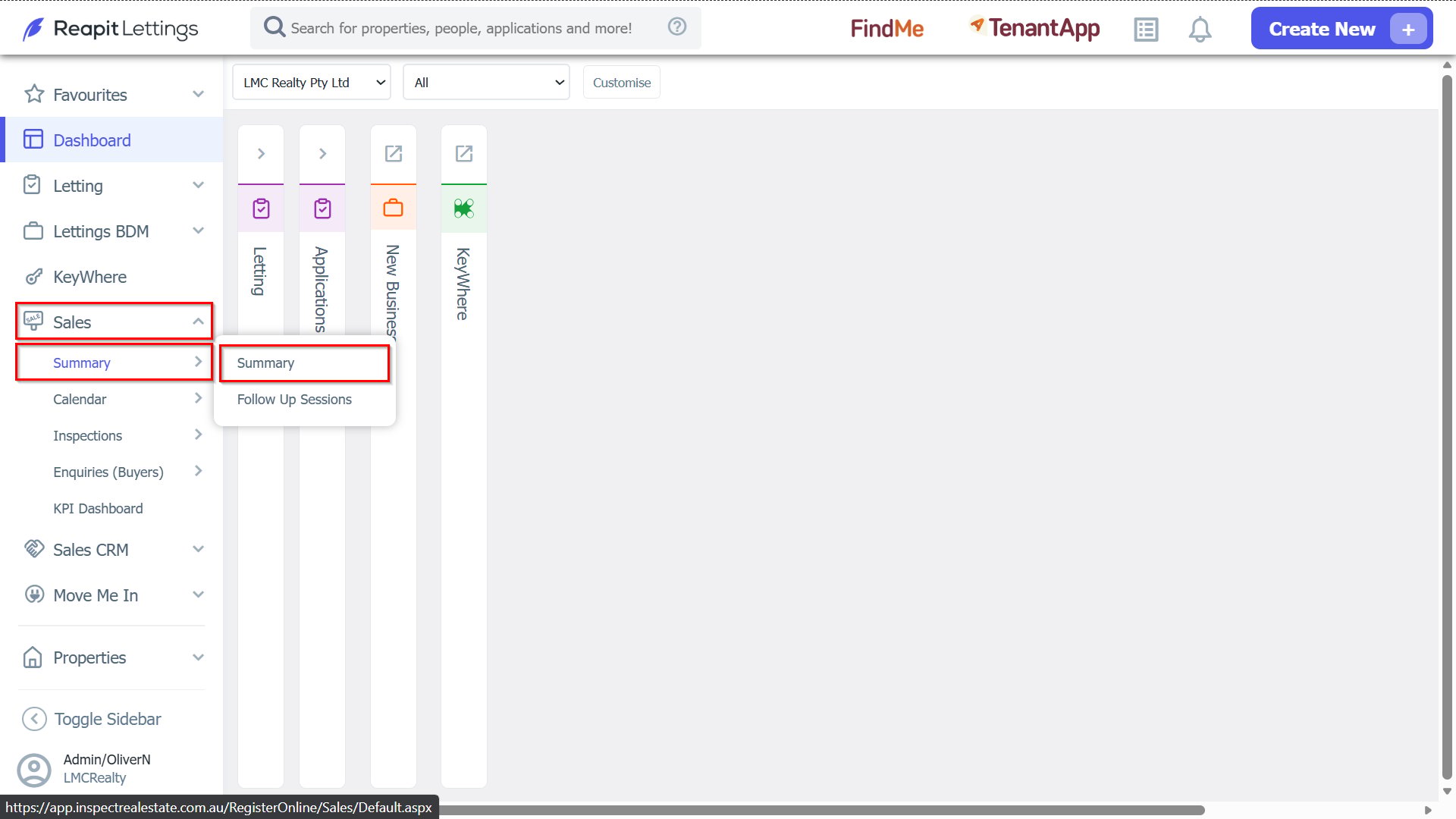Open KeyWhere panel pop-out icon

(464, 154)
